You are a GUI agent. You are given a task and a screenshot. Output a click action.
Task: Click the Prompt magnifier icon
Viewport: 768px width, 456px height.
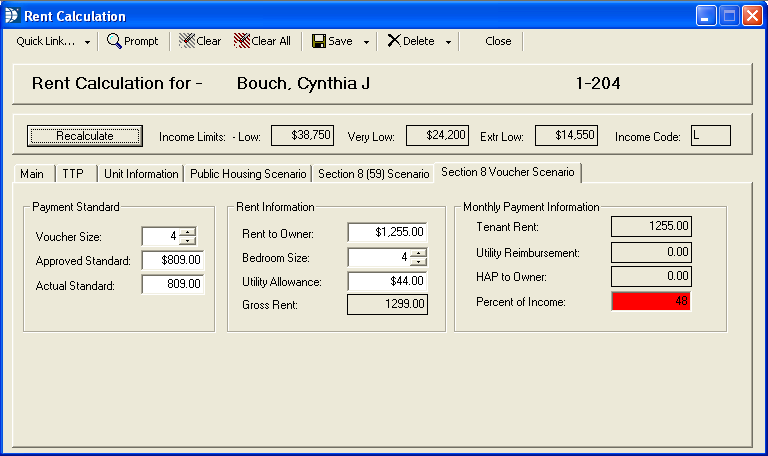[115, 41]
